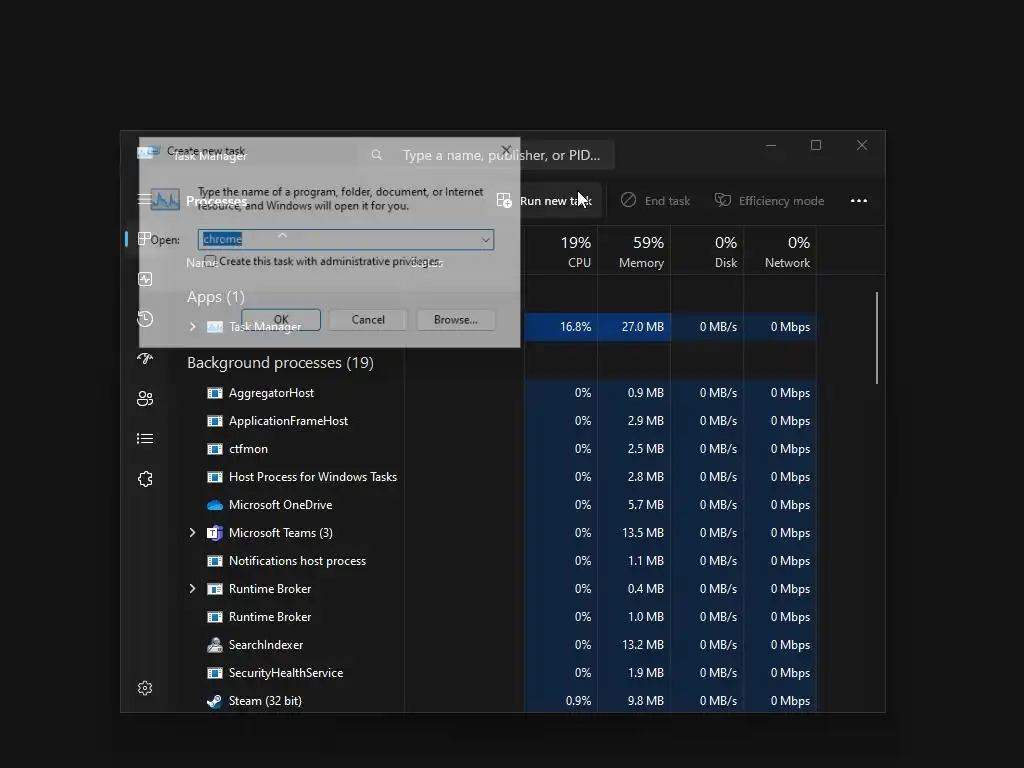
Task: Open the three-dot more options menu
Action: (859, 200)
